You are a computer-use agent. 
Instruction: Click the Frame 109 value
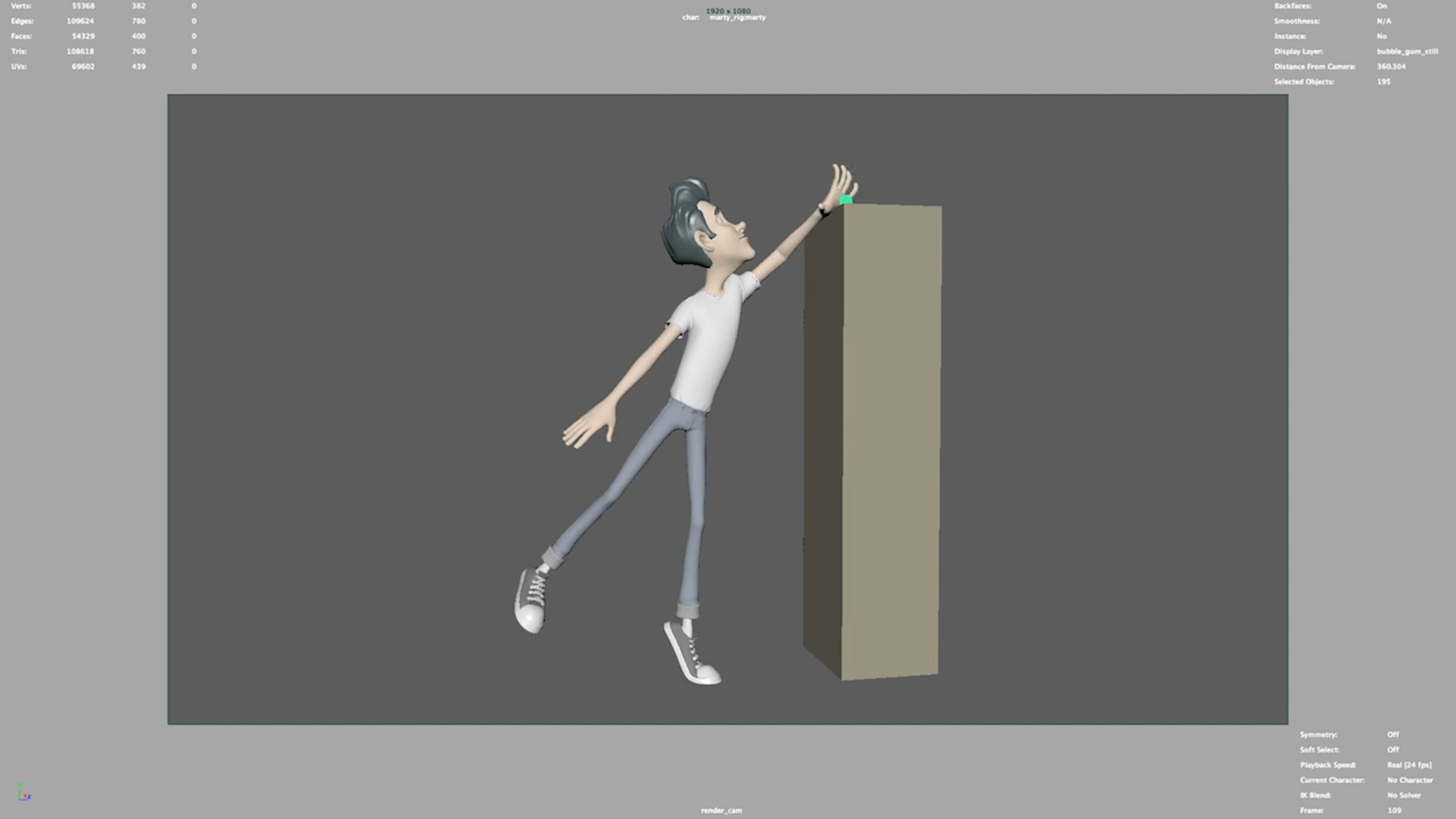coord(1394,811)
